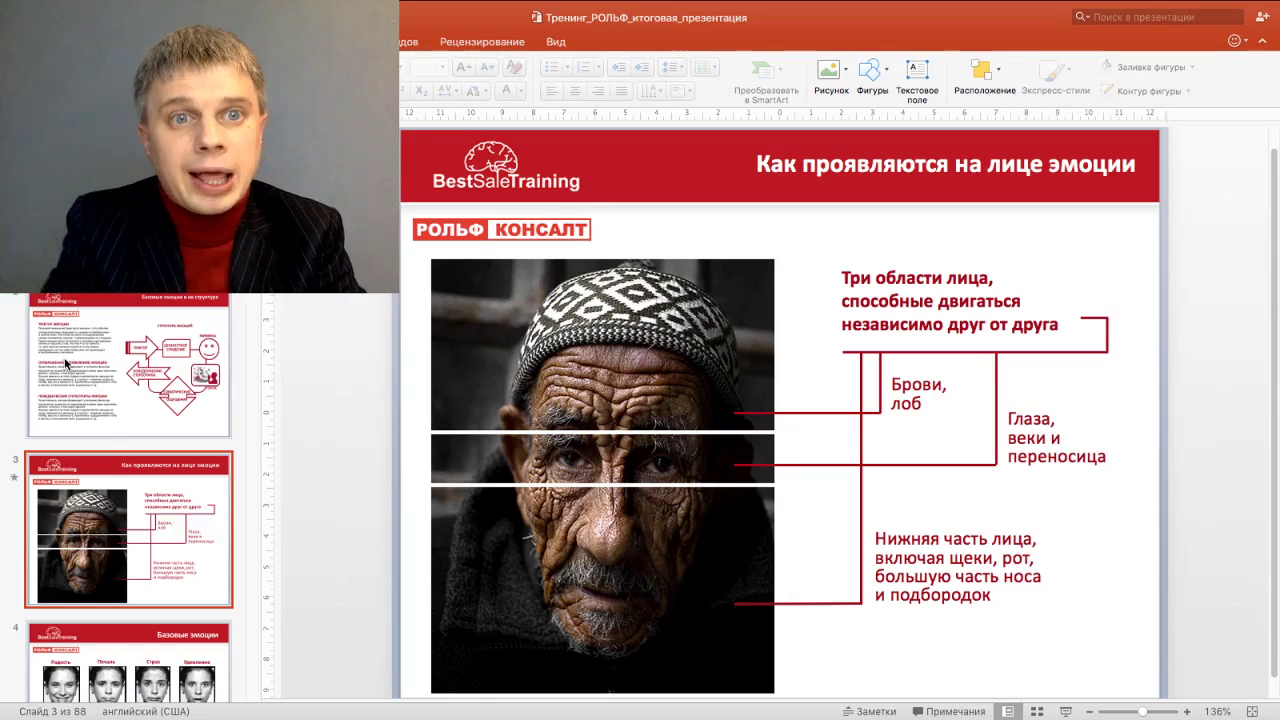Viewport: 1280px width, 720px height.
Task: Start slideshow from the status bar icon
Action: [1066, 711]
